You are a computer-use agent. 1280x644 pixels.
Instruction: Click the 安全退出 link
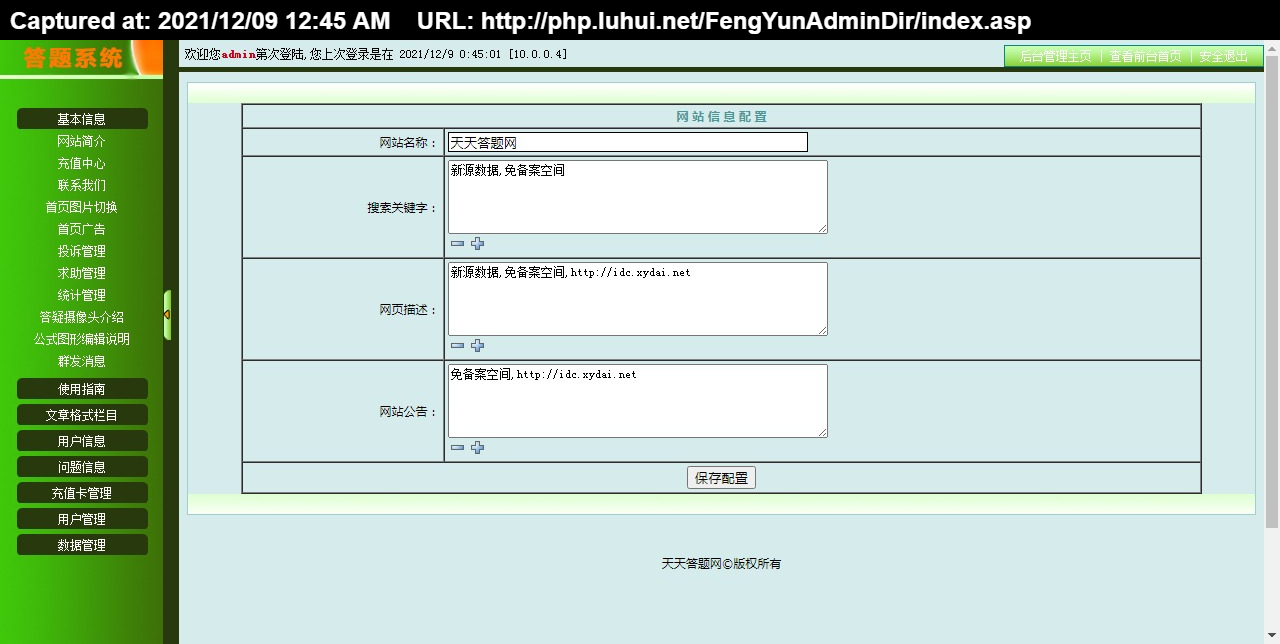point(1224,57)
